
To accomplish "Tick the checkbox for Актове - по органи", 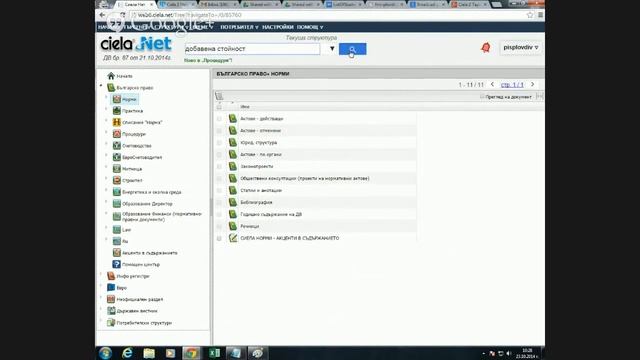I will point(219,155).
